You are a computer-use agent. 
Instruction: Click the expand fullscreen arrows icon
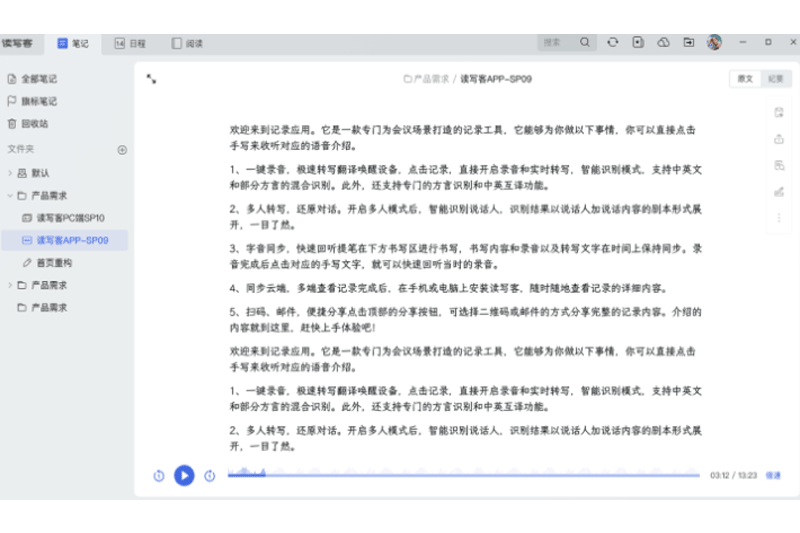coord(151,78)
